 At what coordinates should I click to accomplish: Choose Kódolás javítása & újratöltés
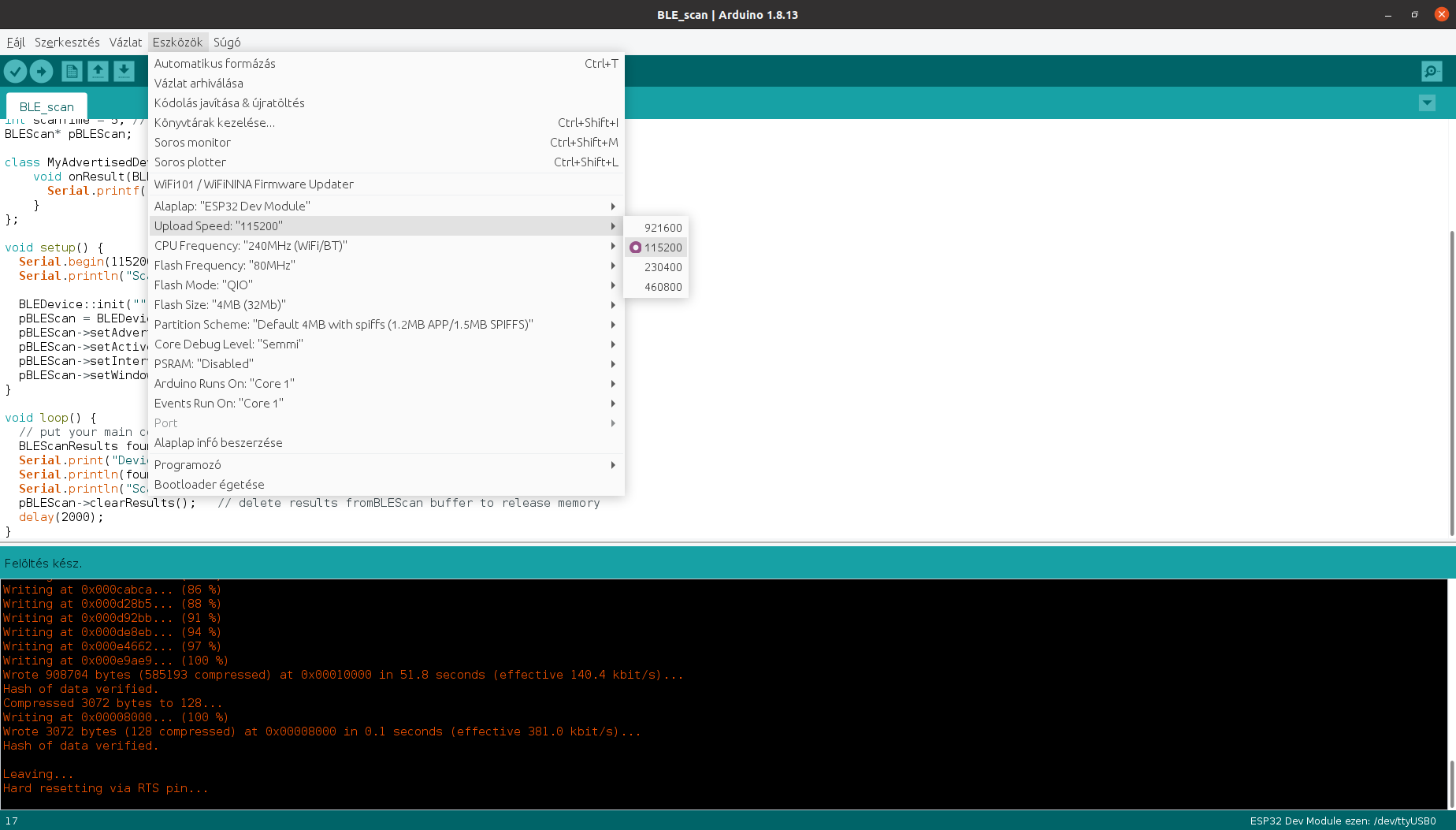click(386, 103)
